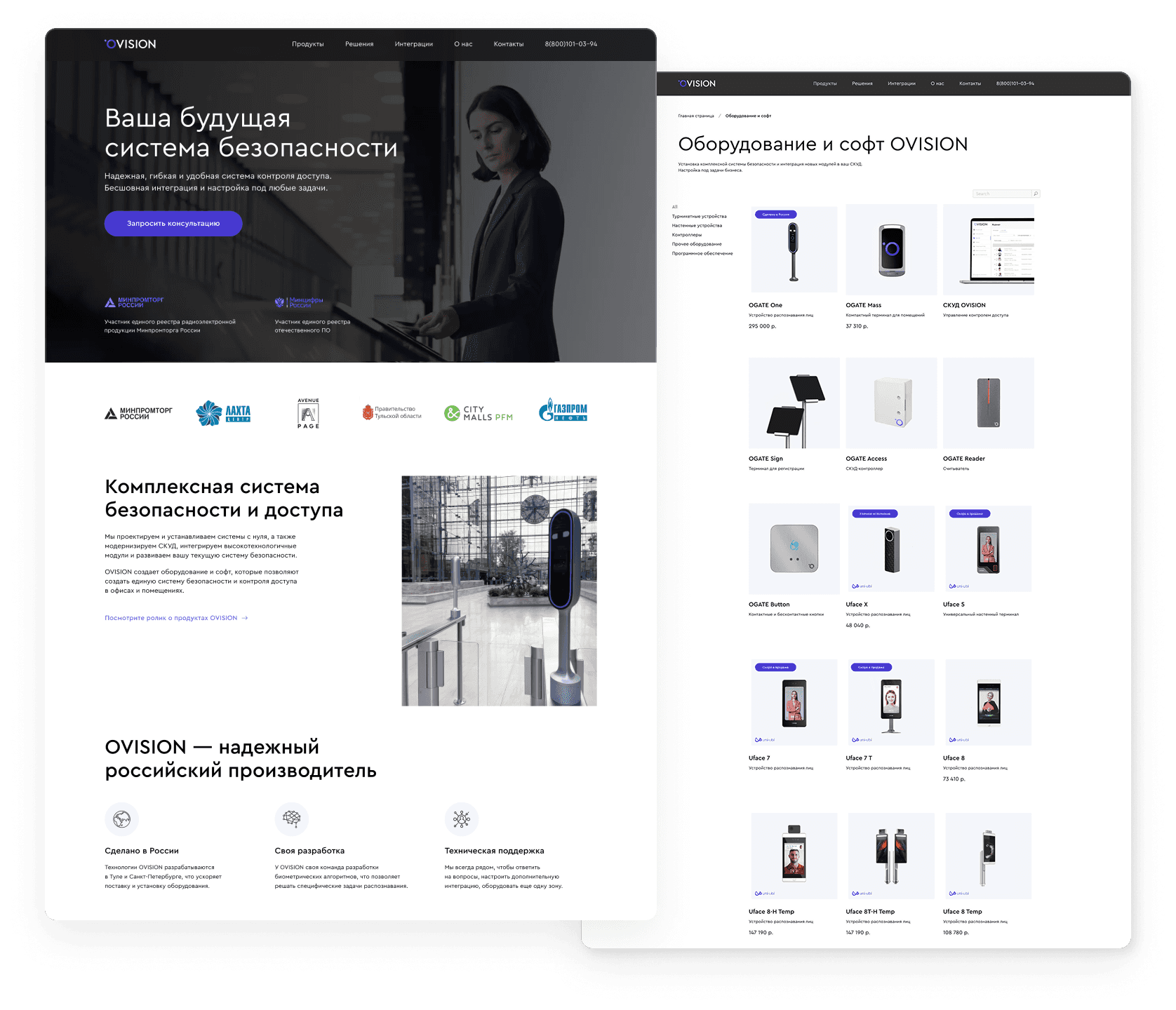
Task: Click the Uface 5 product title
Action: (954, 605)
